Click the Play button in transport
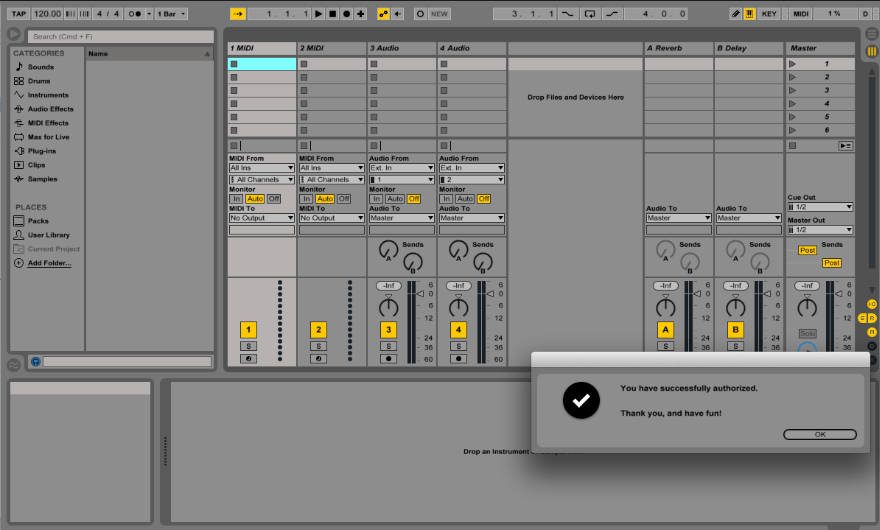This screenshot has width=880, height=530. coord(318,13)
